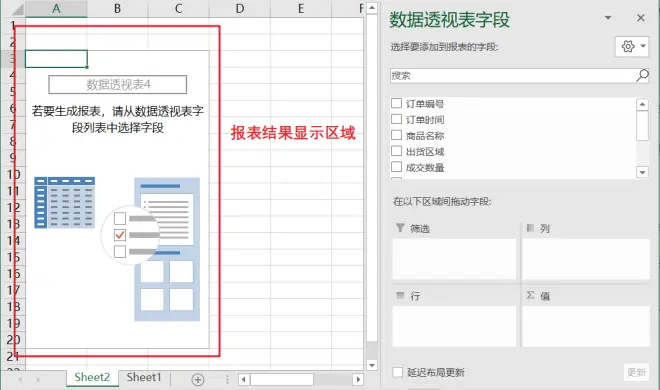Click the 行 rows area icon
Viewport: 660px width, 390px height.
click(400, 295)
